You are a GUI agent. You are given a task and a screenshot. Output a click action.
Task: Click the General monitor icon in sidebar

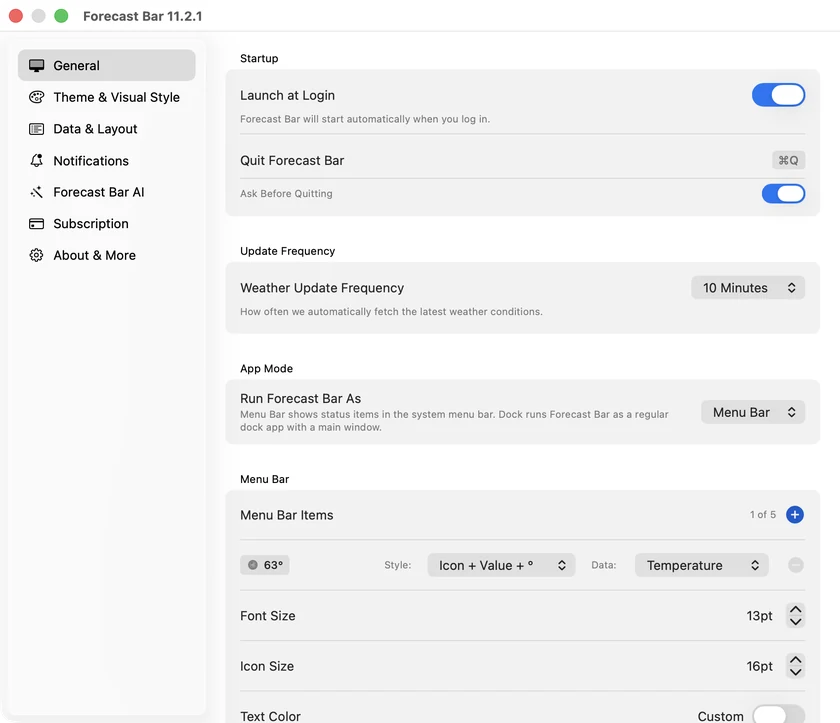coord(36,65)
